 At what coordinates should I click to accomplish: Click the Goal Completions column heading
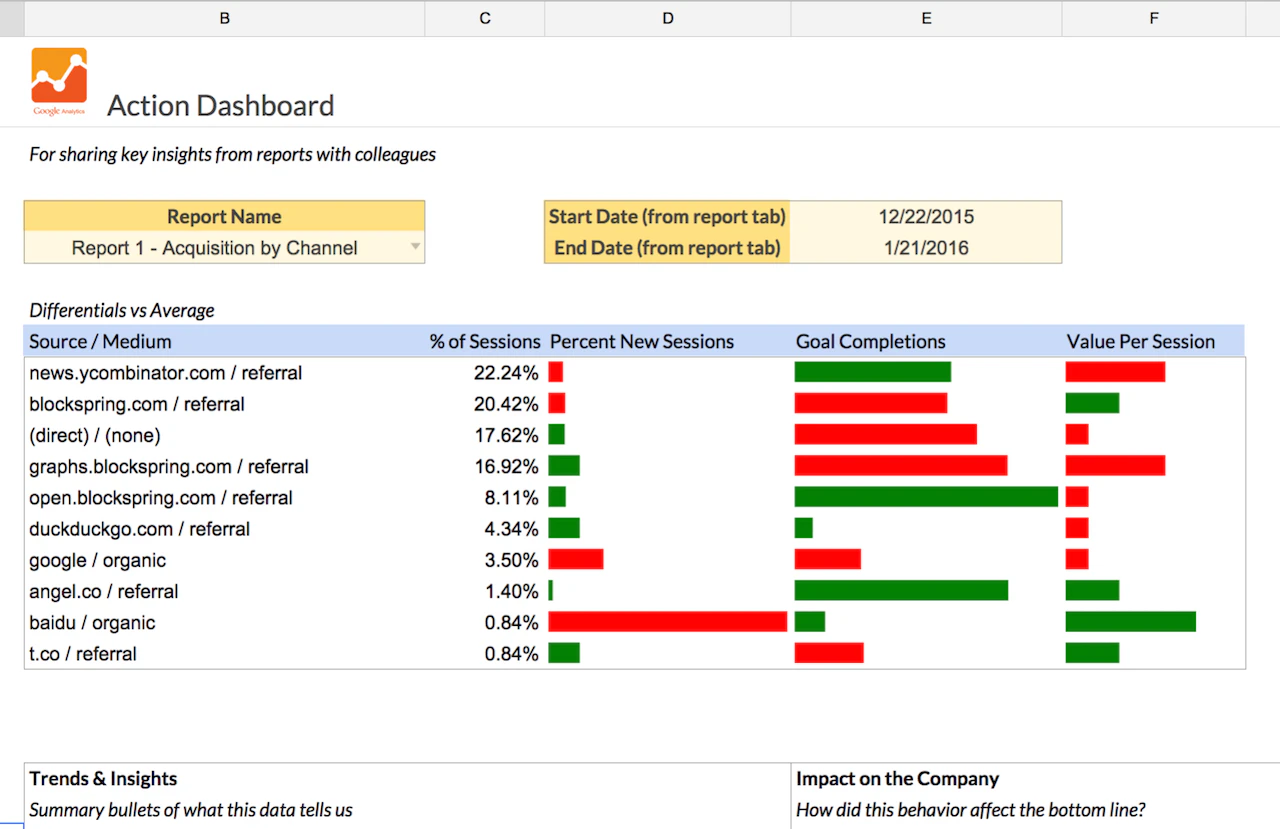[x=871, y=341]
